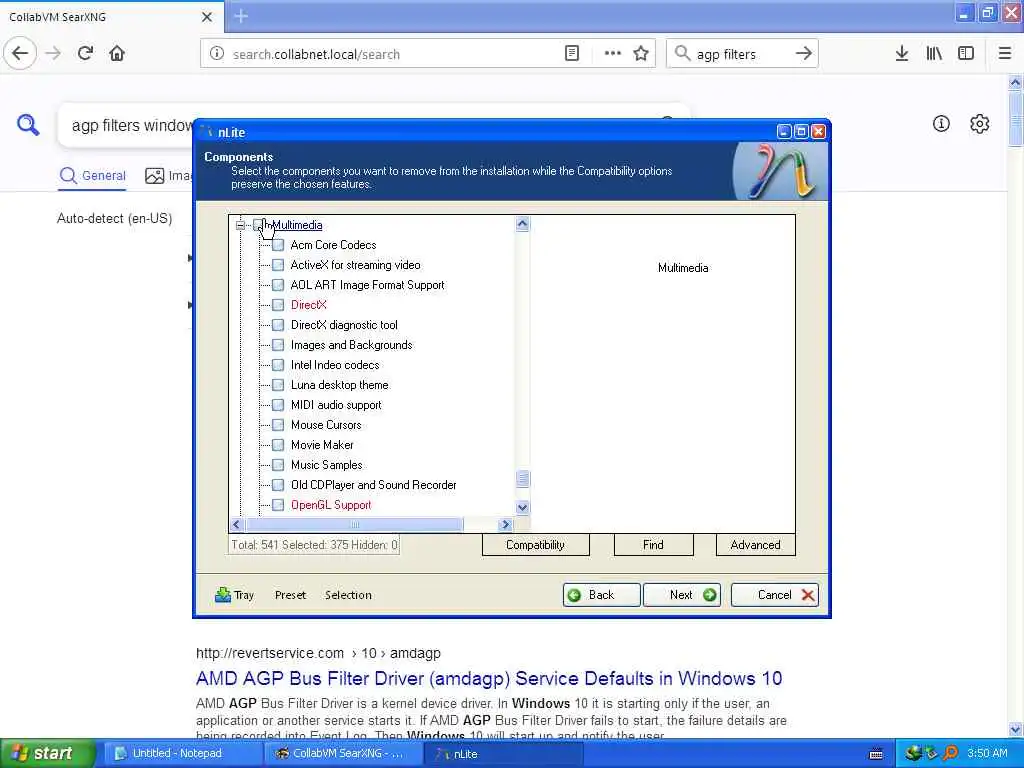Open AMD AGP Bus Filter Driver result link

coord(488,679)
